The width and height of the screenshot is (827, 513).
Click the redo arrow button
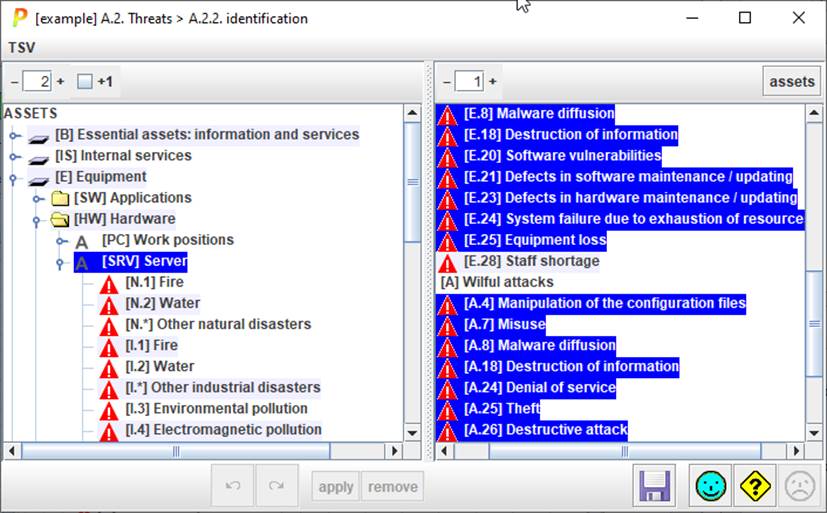tap(276, 487)
